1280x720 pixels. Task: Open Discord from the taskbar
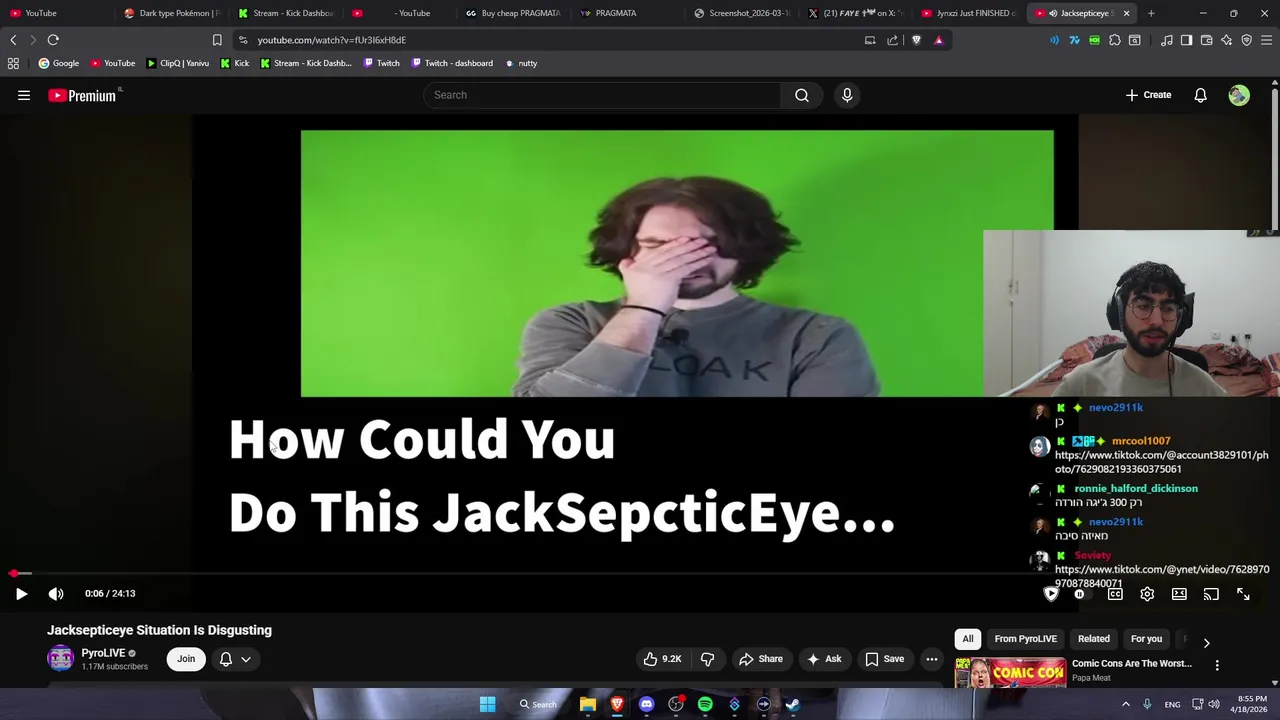click(646, 704)
